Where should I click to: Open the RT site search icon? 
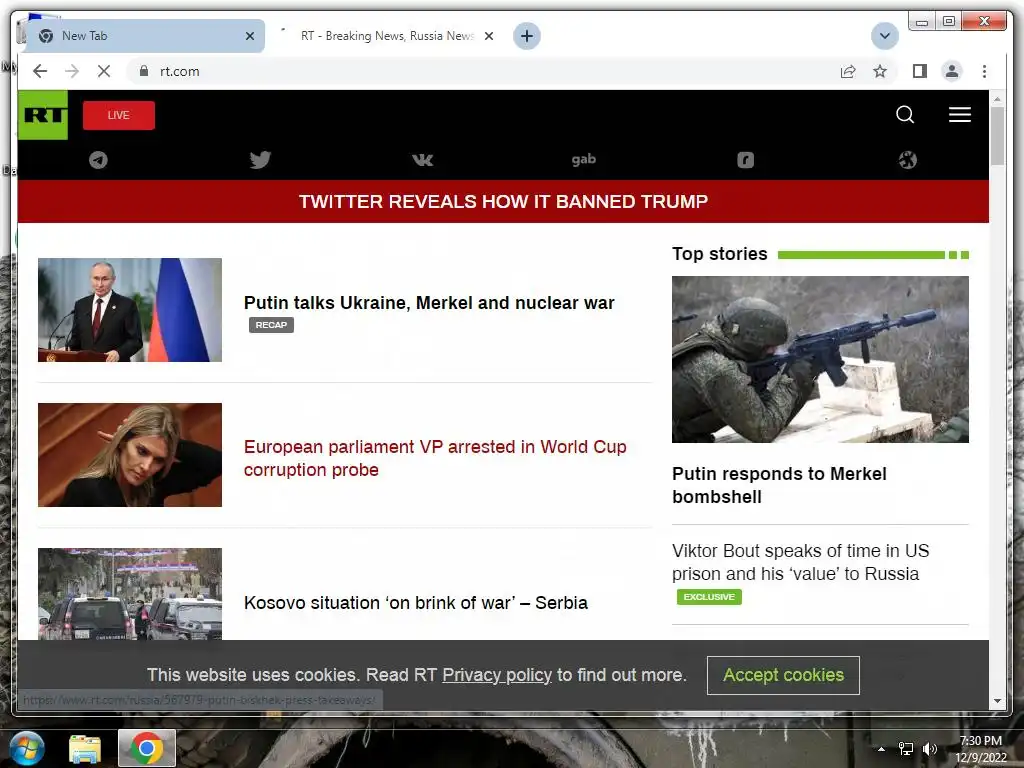click(904, 115)
